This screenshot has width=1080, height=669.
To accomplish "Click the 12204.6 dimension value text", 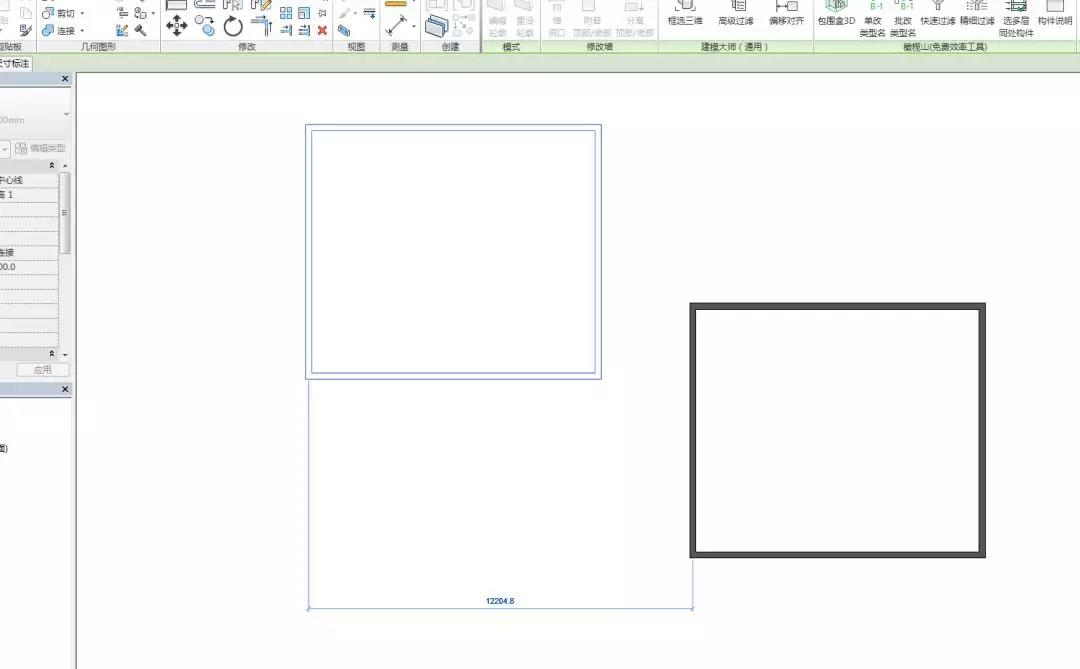I will [x=500, y=601].
